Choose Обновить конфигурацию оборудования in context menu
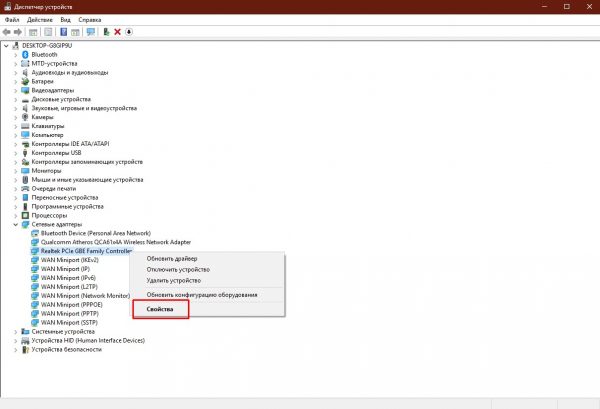Viewport: 600px width, 409px height. (208, 295)
